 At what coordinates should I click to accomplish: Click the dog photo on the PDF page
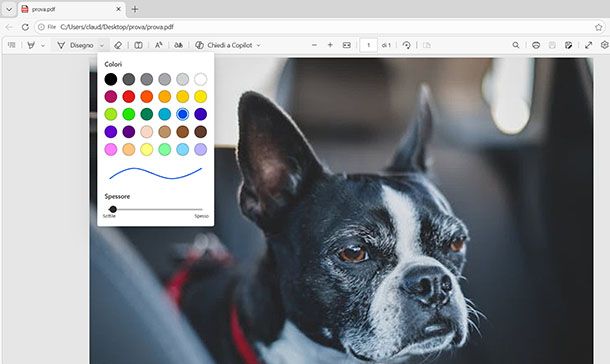pos(341,211)
